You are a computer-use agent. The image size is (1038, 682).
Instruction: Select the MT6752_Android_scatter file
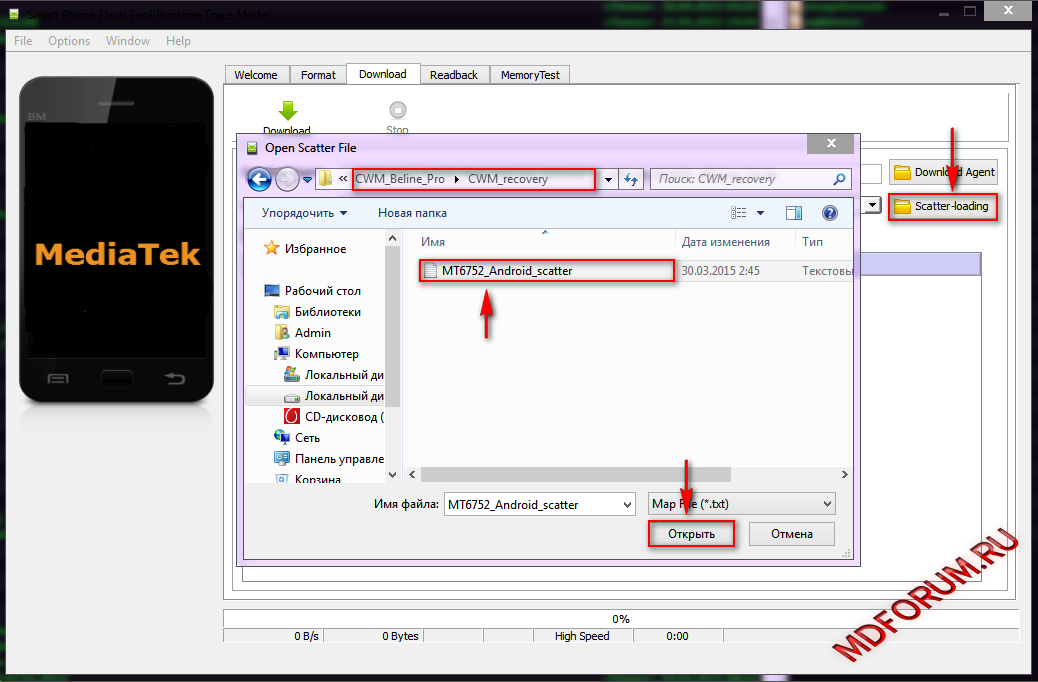click(x=506, y=270)
